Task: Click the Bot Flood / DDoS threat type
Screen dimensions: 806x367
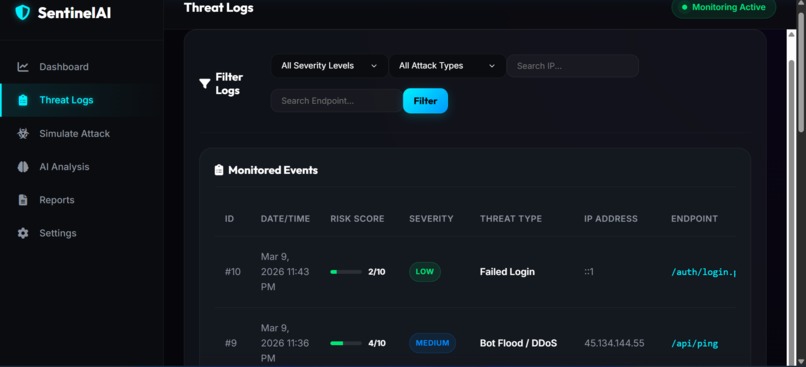Action: pyautogui.click(x=518, y=343)
